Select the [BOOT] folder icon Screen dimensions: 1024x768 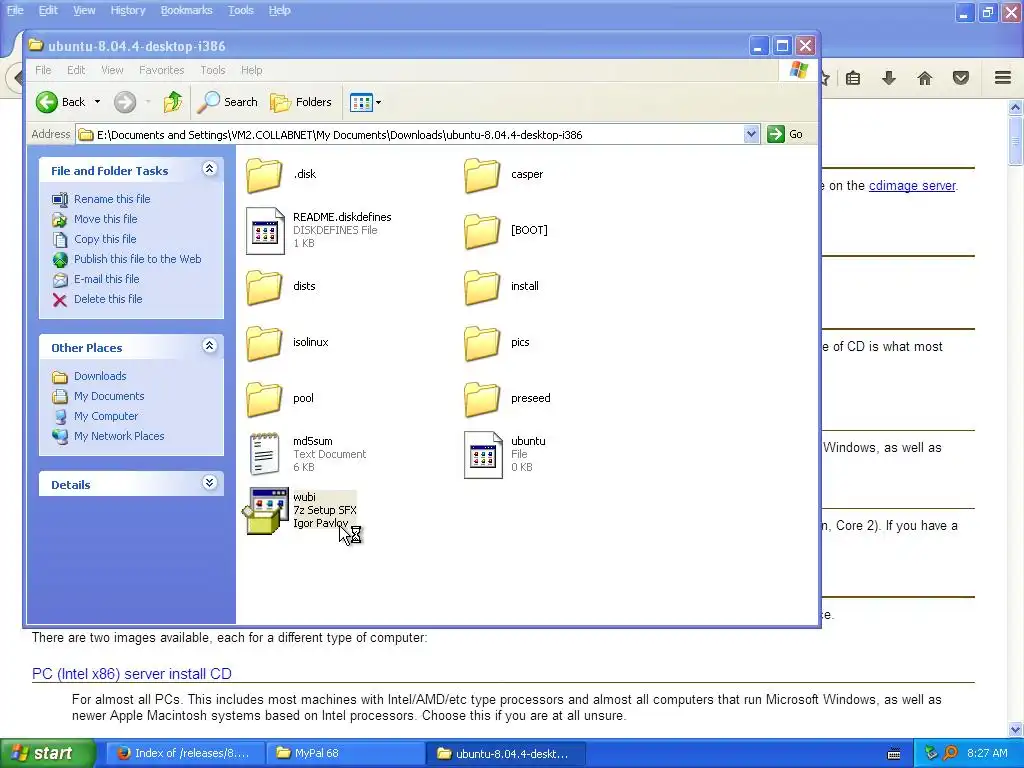[482, 231]
